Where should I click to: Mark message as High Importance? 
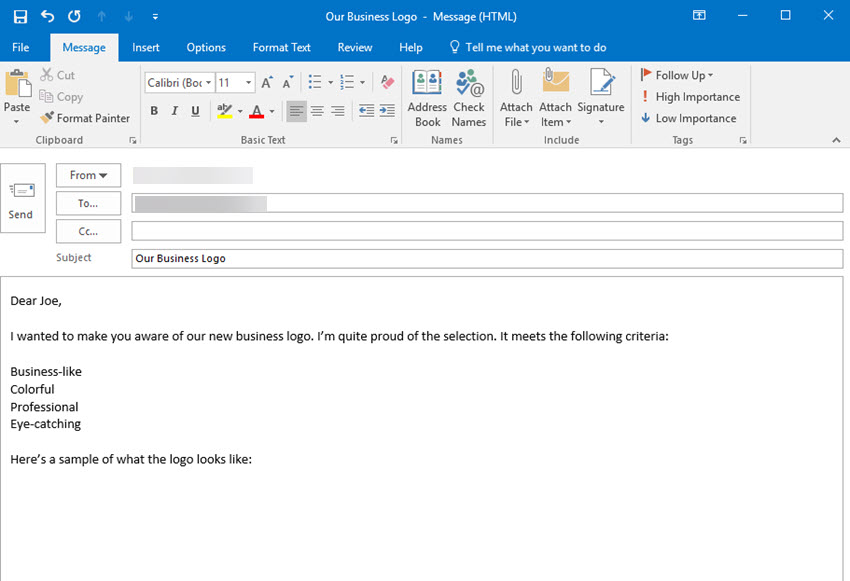(x=690, y=97)
